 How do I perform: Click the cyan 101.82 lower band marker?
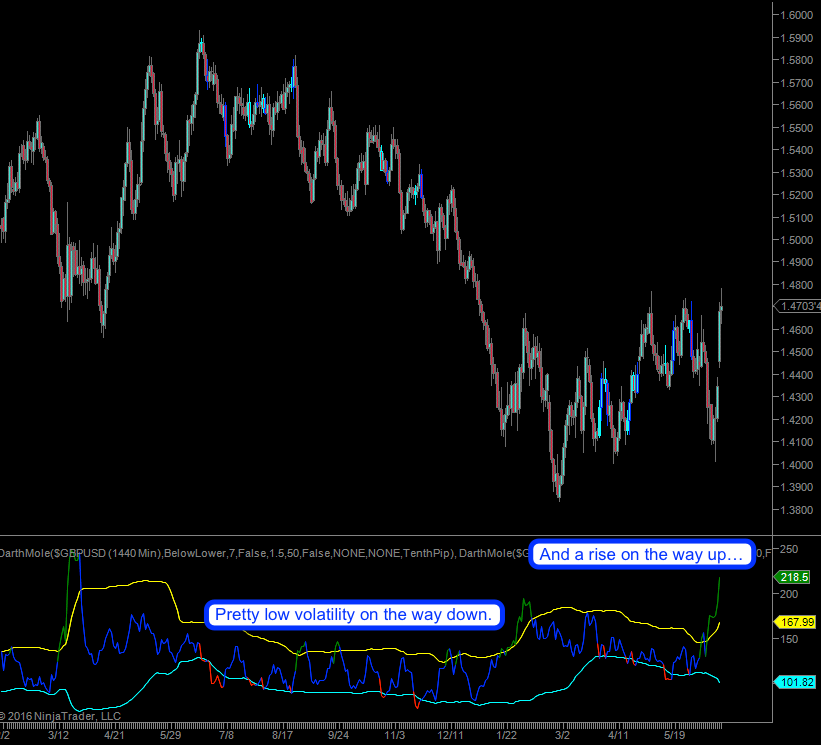(x=796, y=682)
